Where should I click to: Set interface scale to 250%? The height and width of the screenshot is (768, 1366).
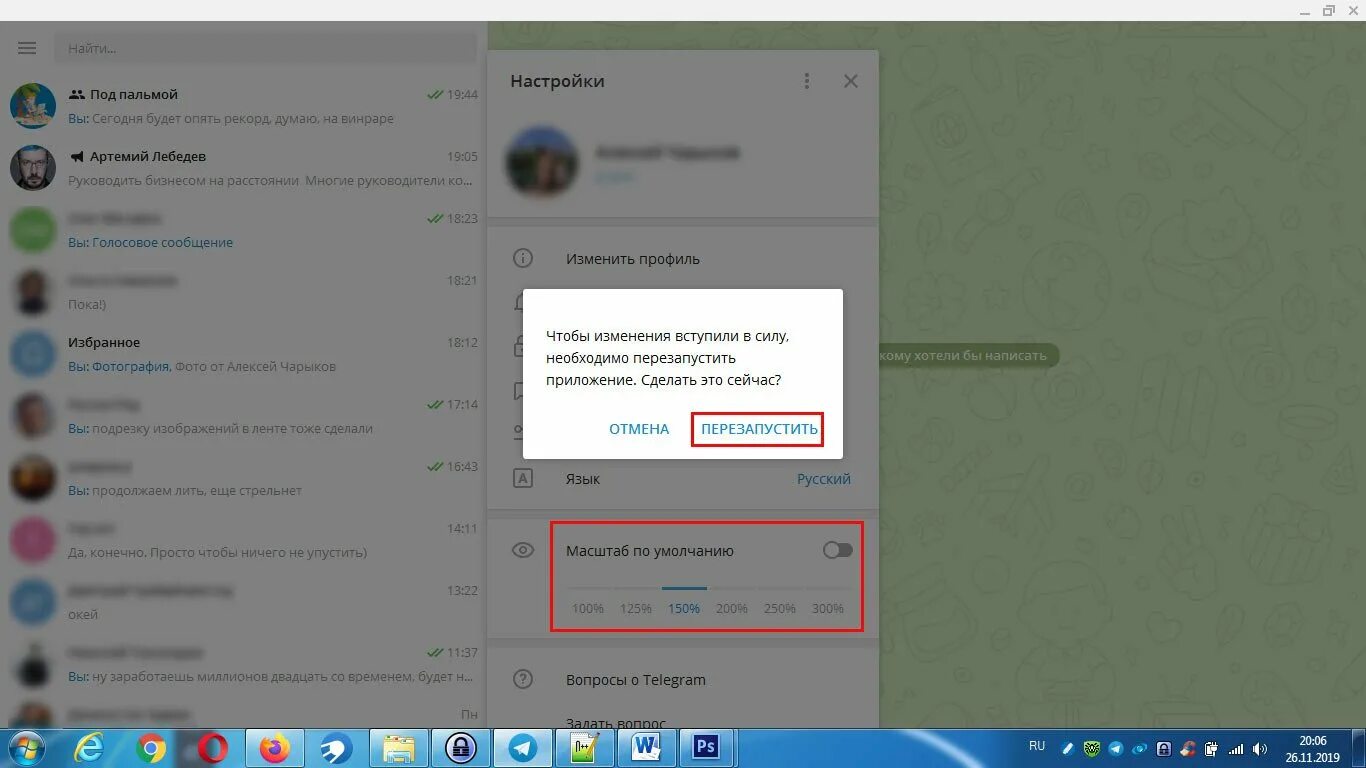780,608
